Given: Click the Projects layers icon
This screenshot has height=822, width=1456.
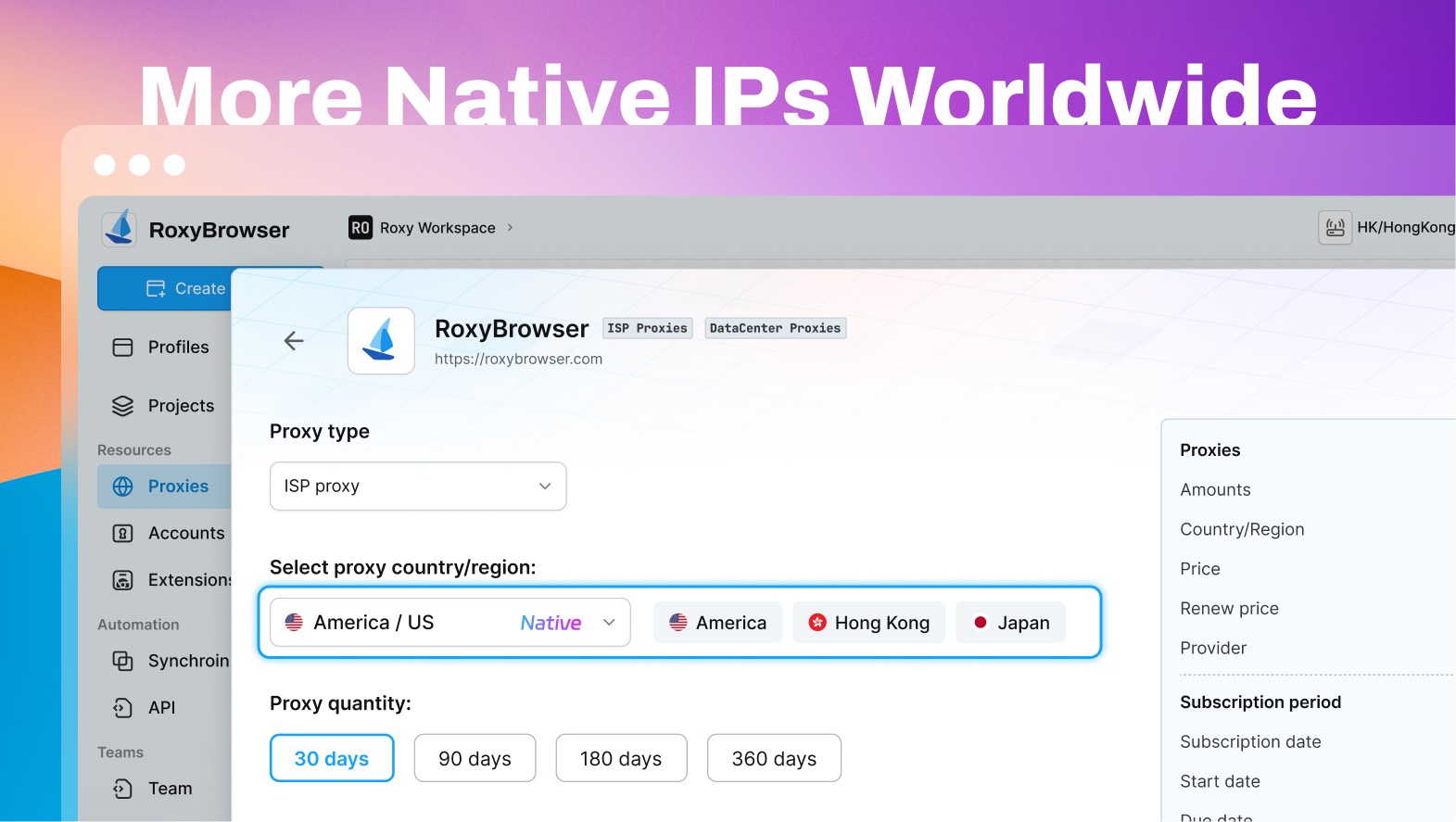Looking at the screenshot, I should (x=122, y=406).
